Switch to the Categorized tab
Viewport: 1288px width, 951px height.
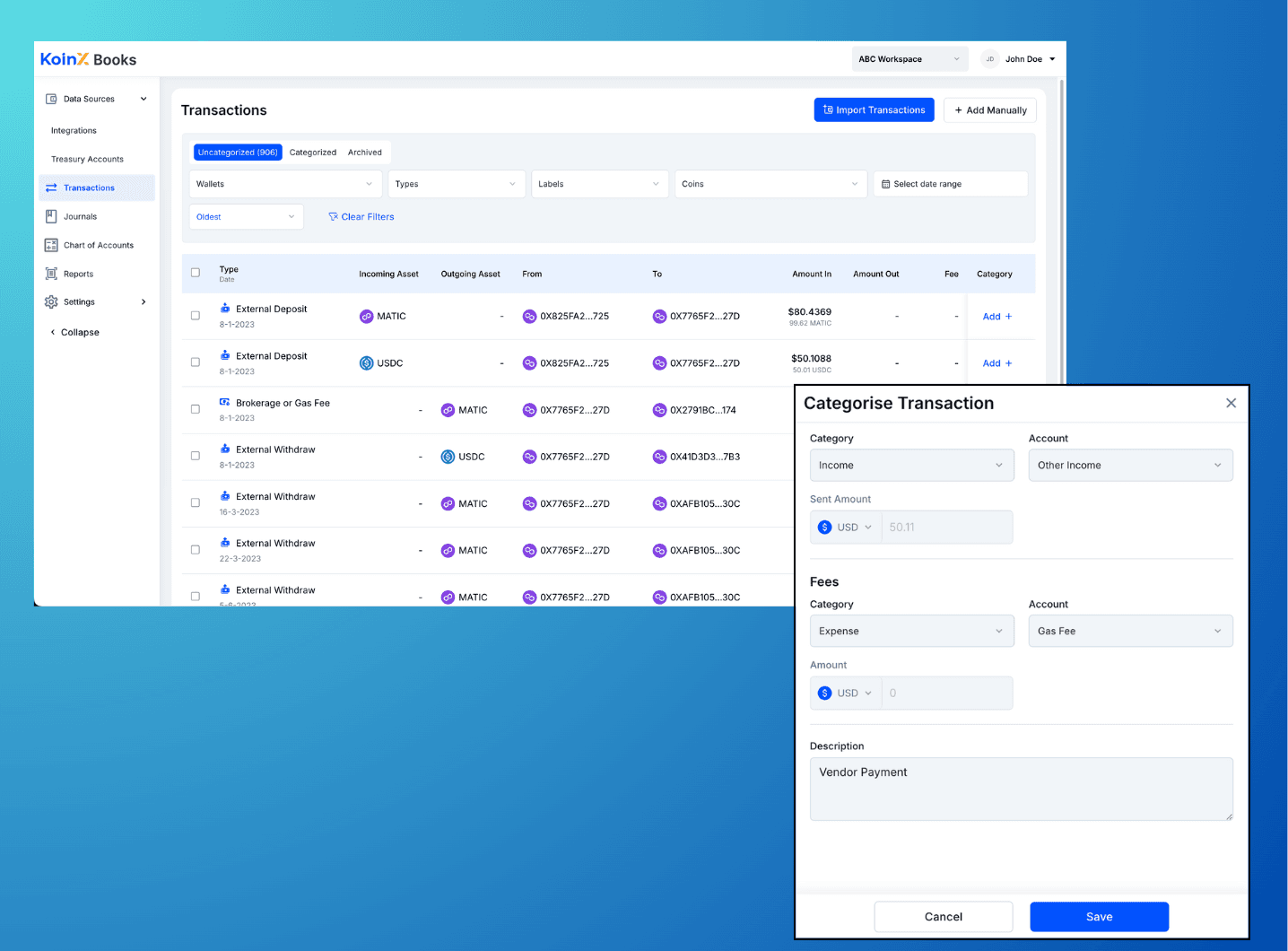coord(313,153)
